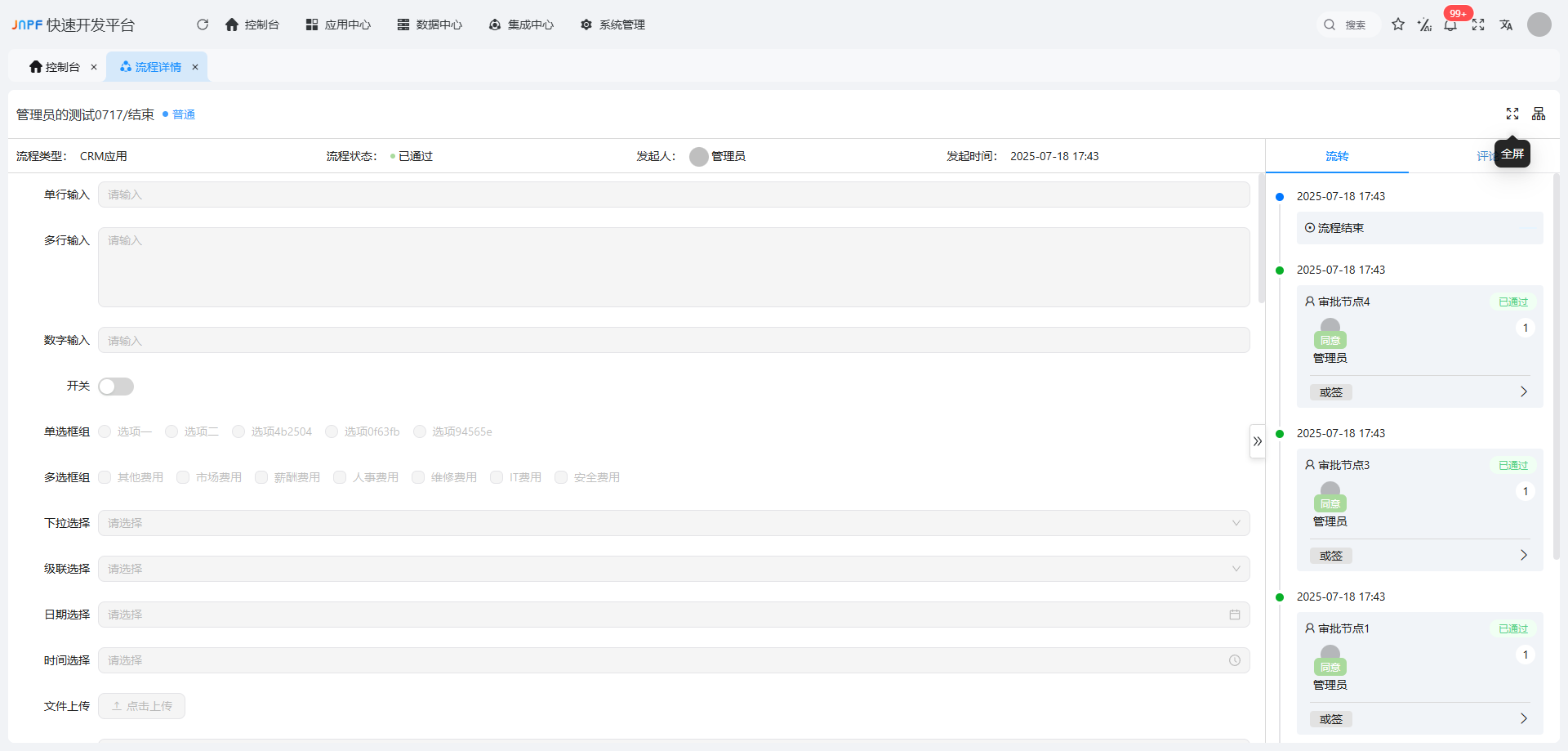The height and width of the screenshot is (751, 1568).
Task: Click the 已通过 status on 审批节点4
Action: (x=1513, y=302)
